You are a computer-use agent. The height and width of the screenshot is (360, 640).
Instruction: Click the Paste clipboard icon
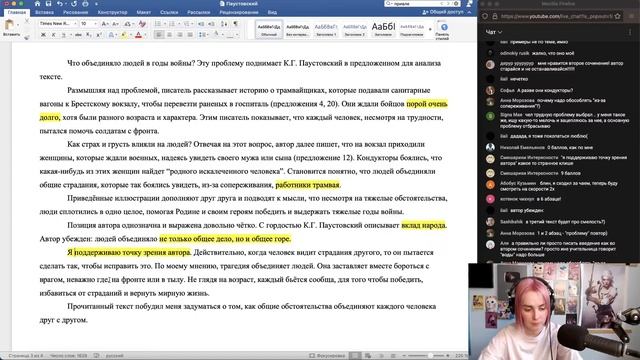point(9,25)
